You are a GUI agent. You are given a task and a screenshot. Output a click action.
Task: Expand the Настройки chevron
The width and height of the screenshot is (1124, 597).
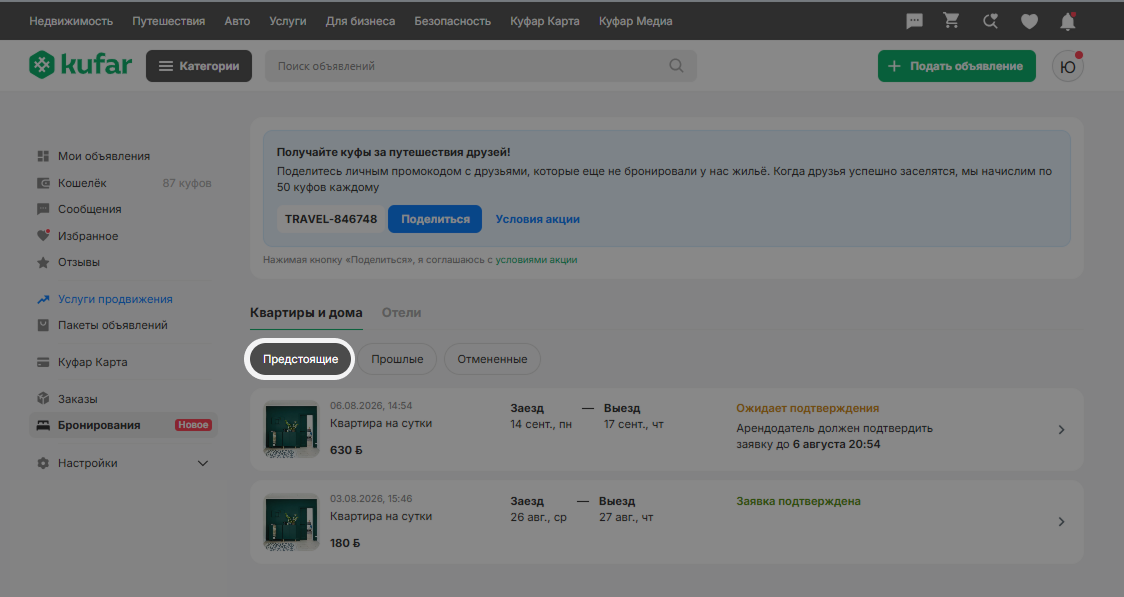(203, 463)
